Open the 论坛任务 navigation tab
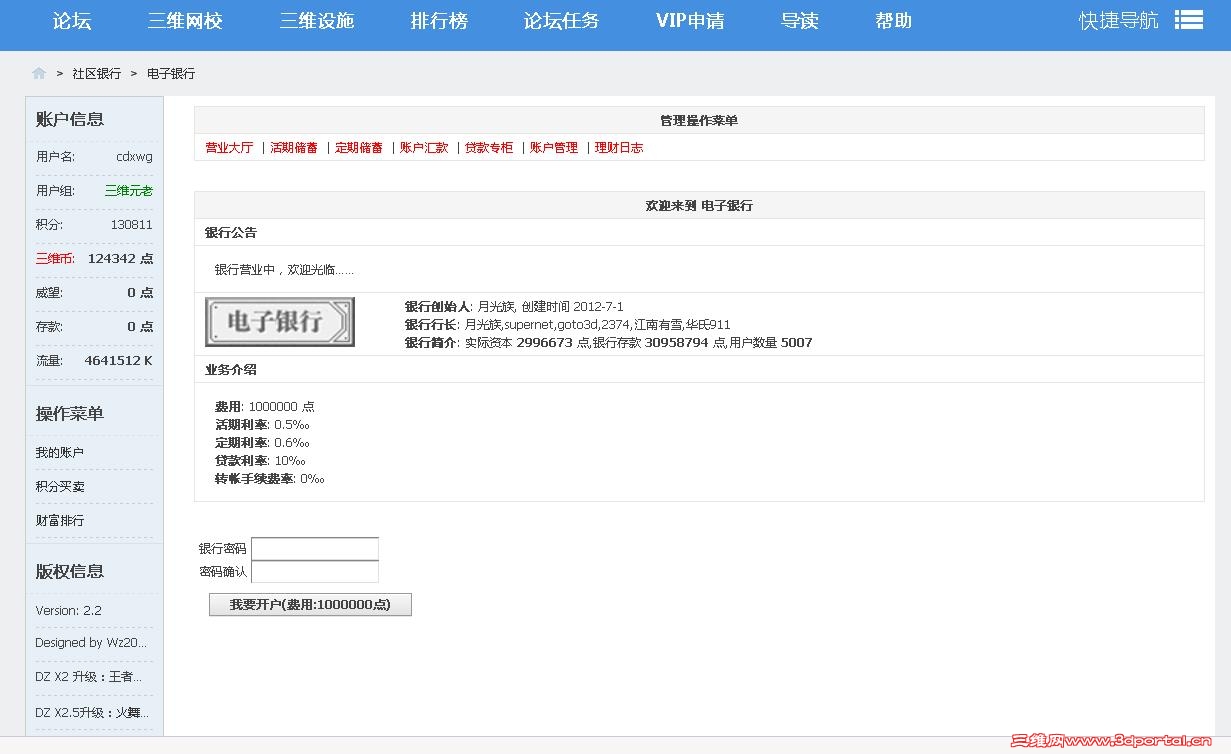 point(562,21)
